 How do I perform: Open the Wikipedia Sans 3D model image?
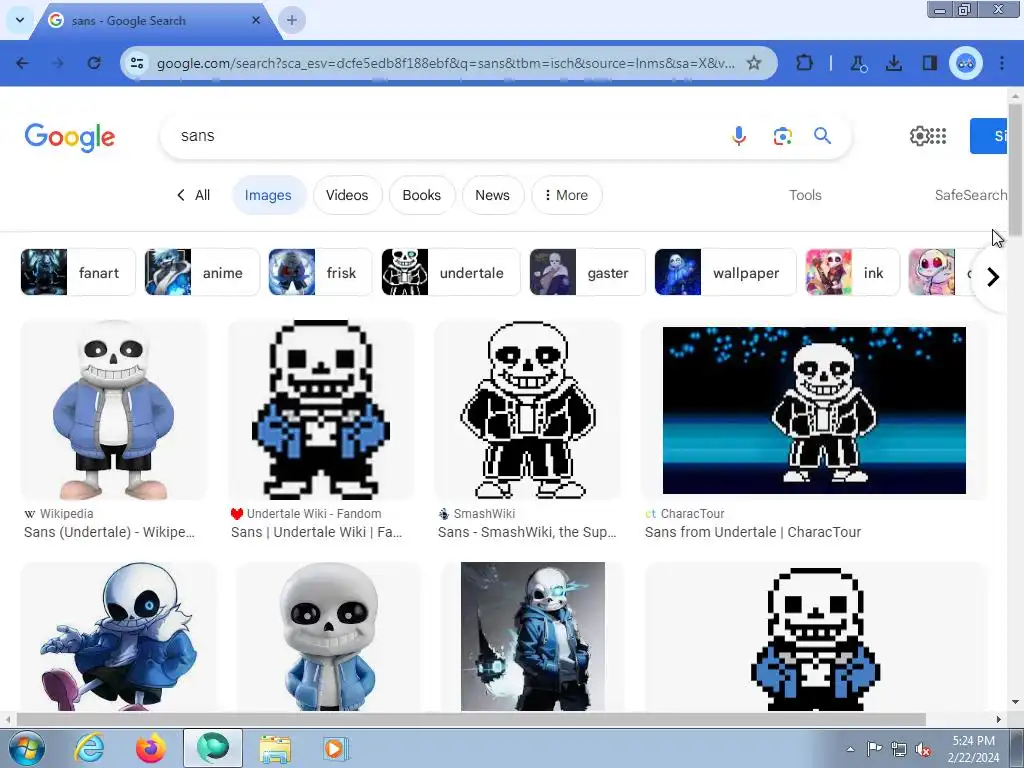[x=114, y=410]
